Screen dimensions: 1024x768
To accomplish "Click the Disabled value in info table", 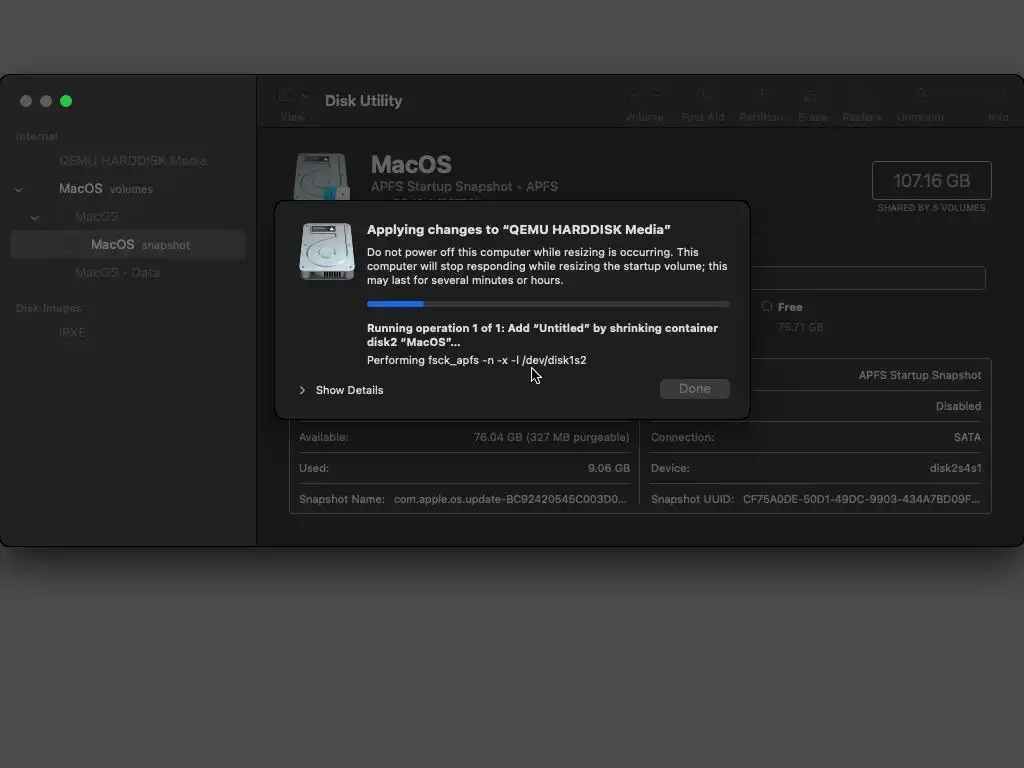I will 958,406.
